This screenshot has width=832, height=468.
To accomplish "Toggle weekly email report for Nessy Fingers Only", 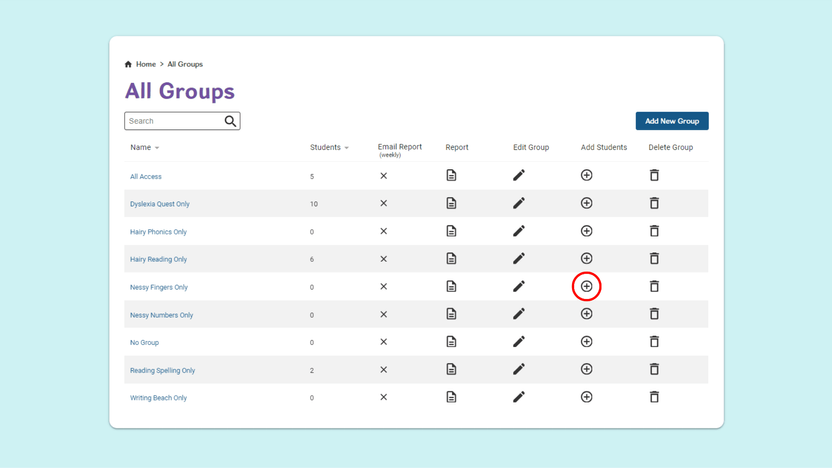I will [x=384, y=287].
